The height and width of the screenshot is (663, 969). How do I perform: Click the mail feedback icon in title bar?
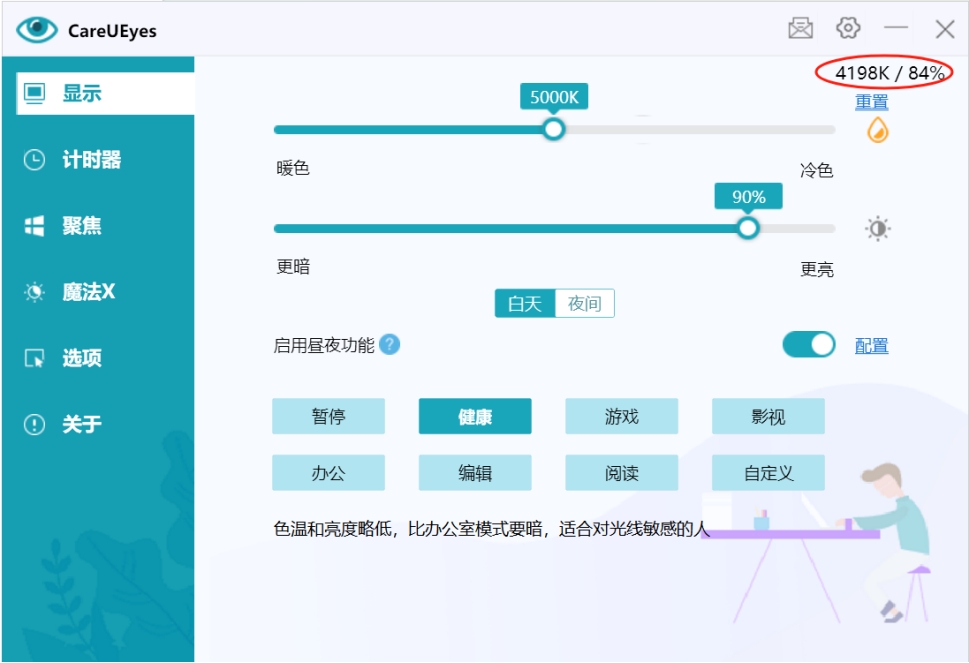pyautogui.click(x=801, y=29)
